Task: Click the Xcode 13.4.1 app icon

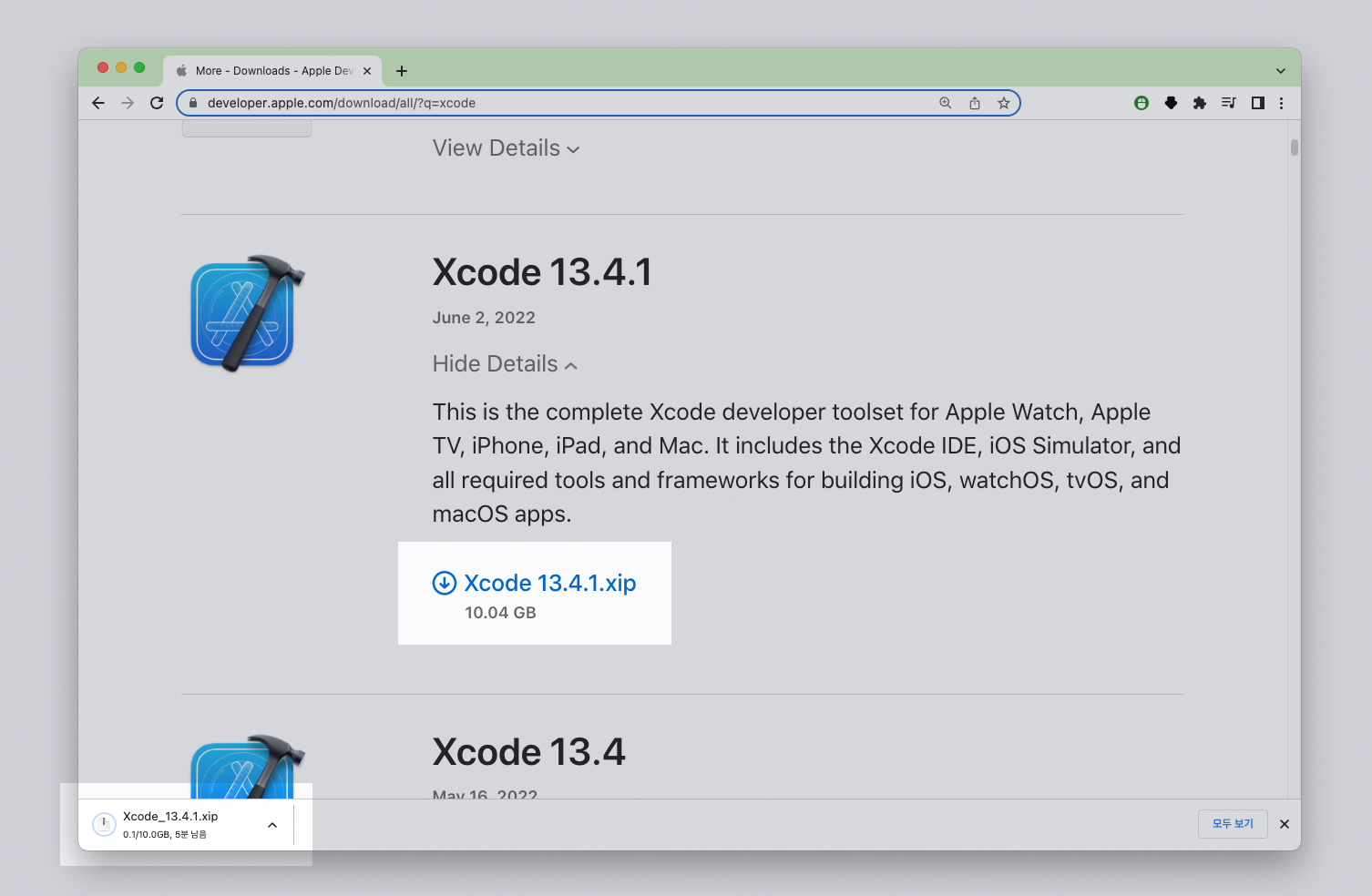Action: click(247, 313)
